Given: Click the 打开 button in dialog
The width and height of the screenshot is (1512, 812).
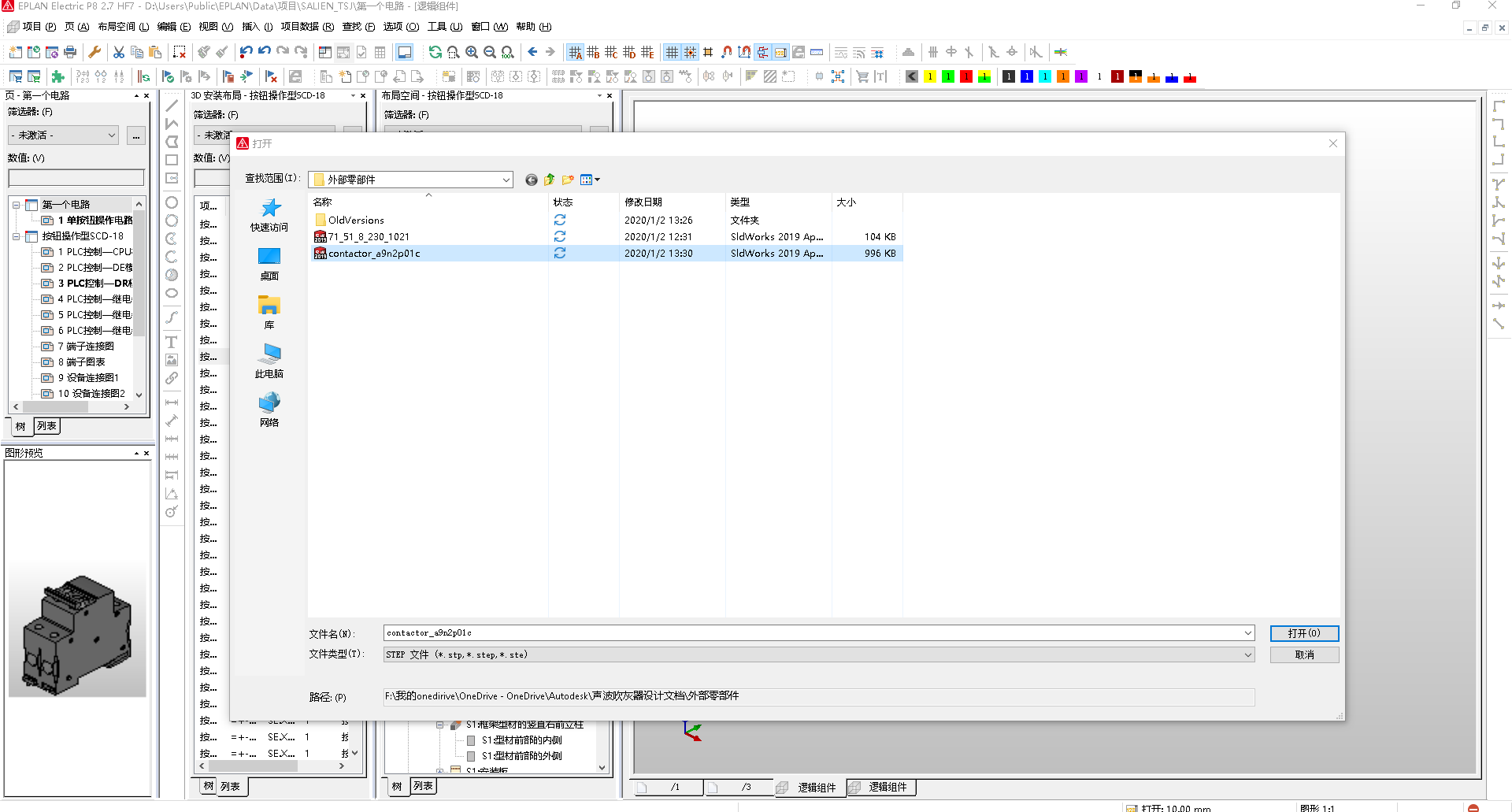Looking at the screenshot, I should coord(1303,633).
